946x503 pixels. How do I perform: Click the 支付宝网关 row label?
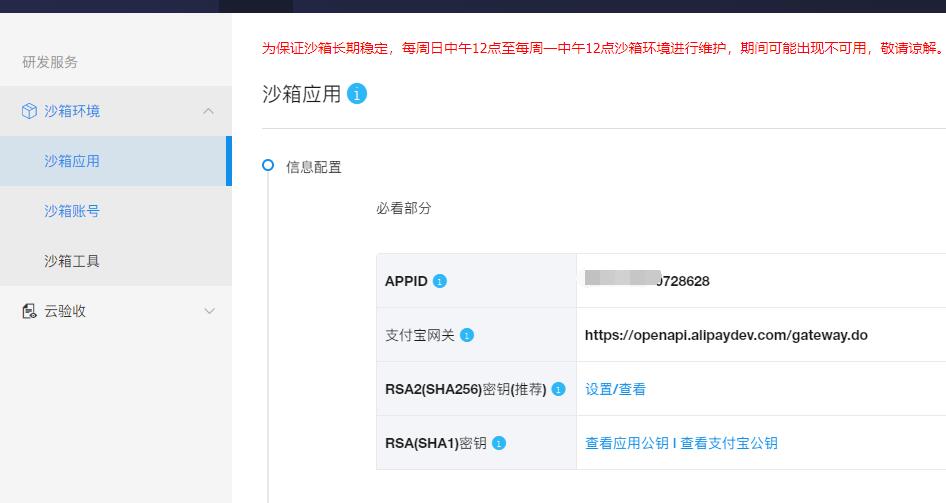[x=420, y=335]
